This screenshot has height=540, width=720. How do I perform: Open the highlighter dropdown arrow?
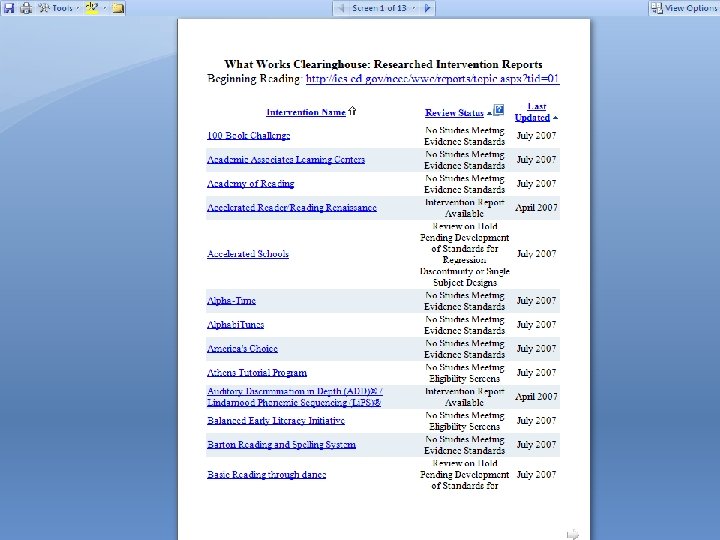(105, 8)
